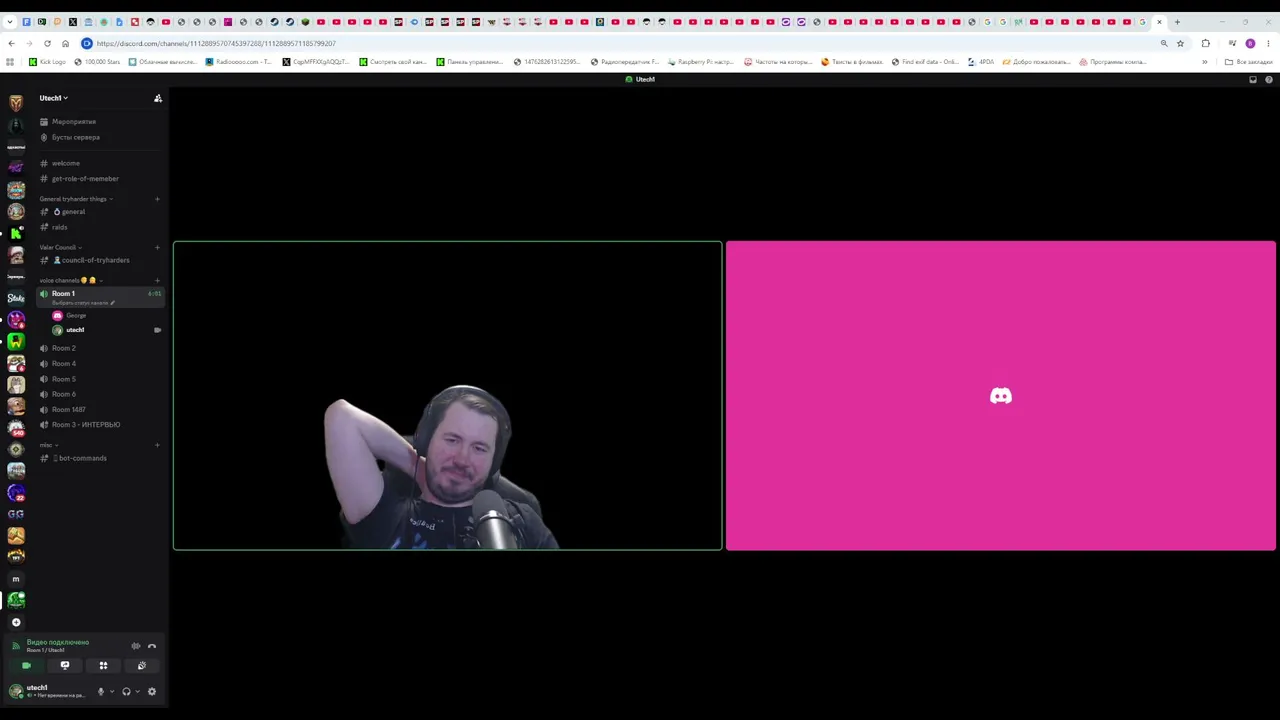Deafen with the headphones icon

pyautogui.click(x=126, y=692)
